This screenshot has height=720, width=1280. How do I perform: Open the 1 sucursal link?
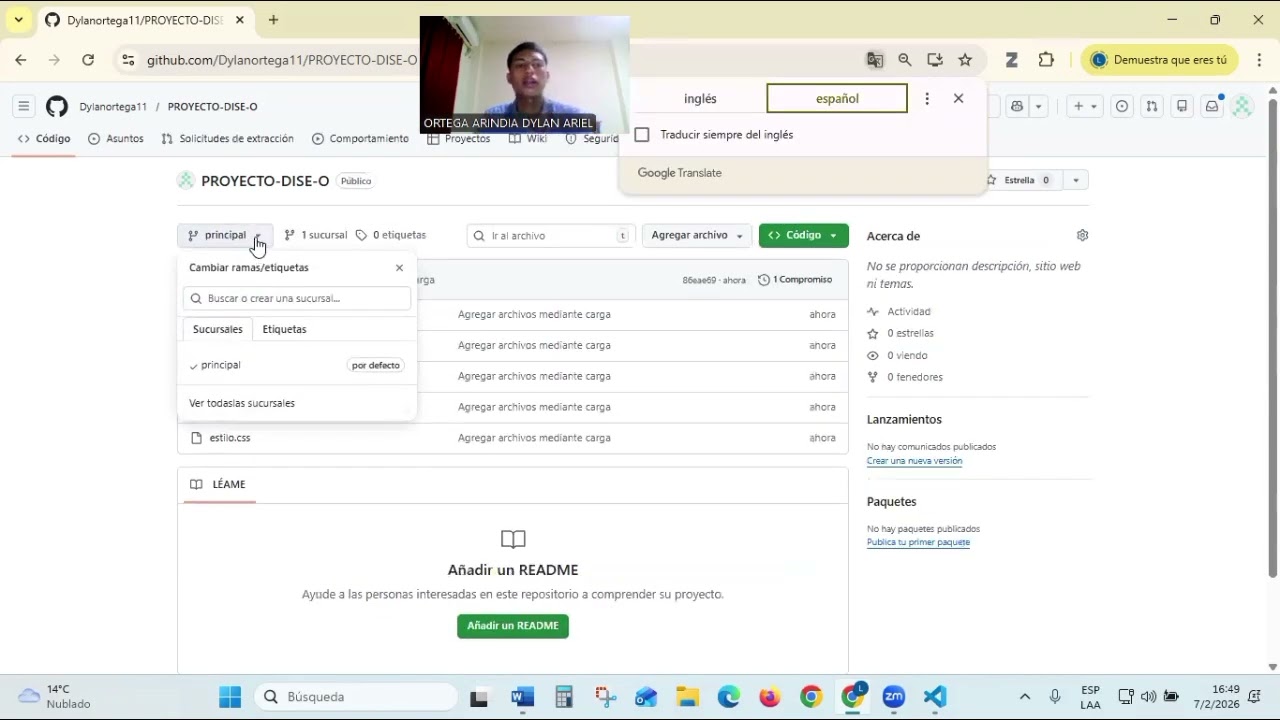click(x=315, y=235)
